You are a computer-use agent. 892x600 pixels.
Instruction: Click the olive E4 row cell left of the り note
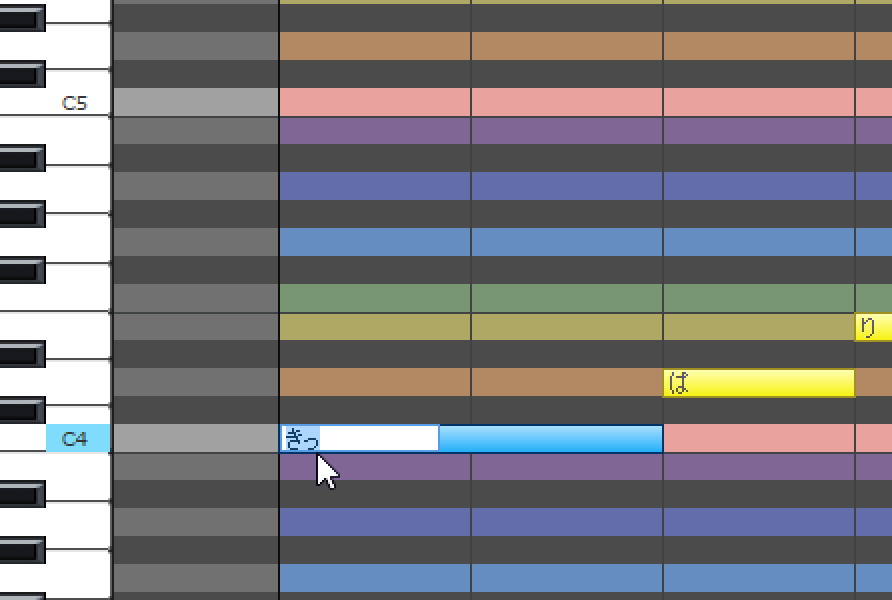pos(758,327)
